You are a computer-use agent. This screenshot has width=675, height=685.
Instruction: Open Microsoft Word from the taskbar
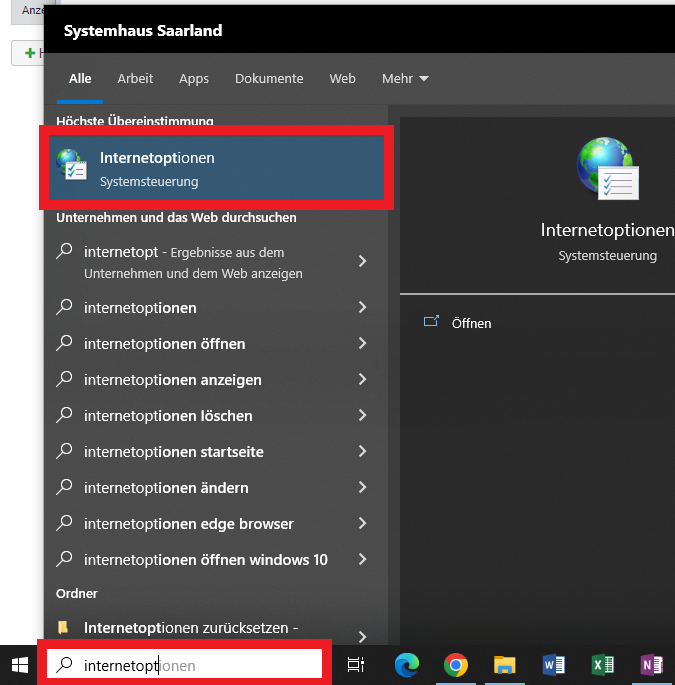click(554, 665)
